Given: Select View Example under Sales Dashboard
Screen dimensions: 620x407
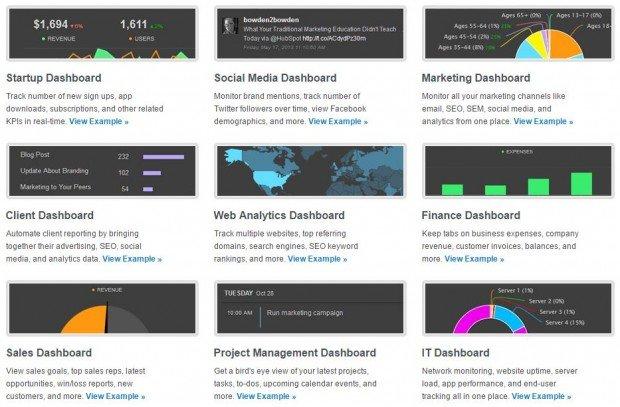Looking at the screenshot, I should 115,396.
